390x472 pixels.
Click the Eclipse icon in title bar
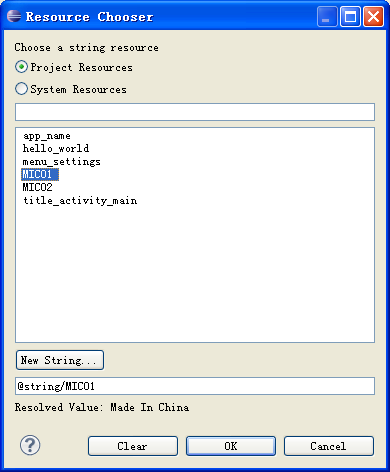tap(14, 16)
